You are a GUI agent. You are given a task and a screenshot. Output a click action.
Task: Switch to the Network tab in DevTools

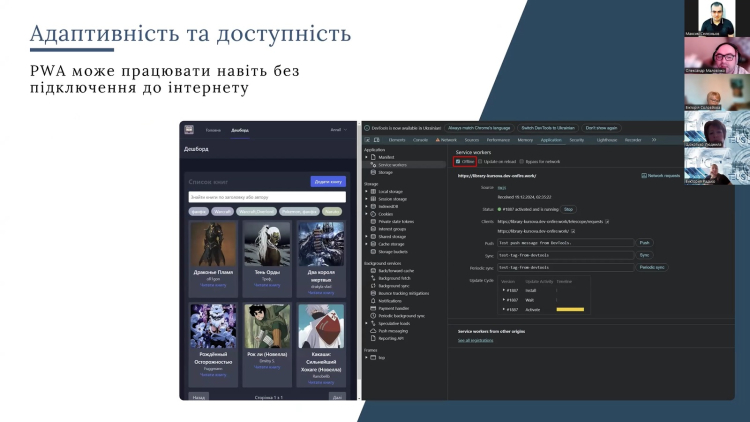[448, 140]
